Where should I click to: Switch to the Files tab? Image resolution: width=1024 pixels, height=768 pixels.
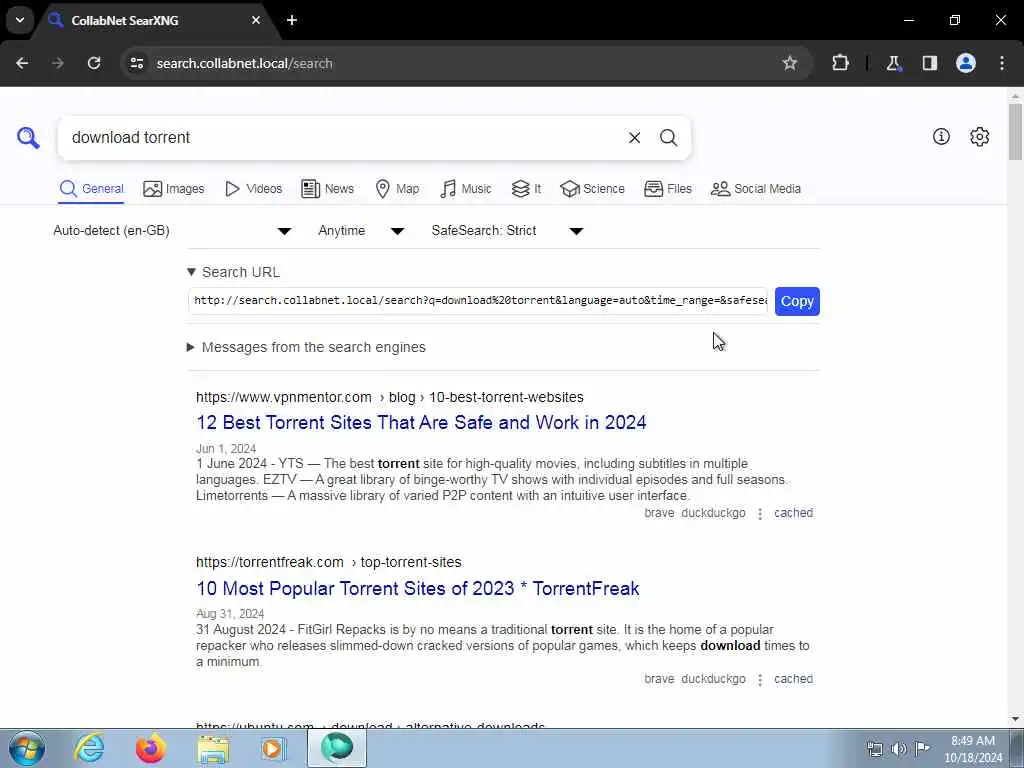coord(667,189)
